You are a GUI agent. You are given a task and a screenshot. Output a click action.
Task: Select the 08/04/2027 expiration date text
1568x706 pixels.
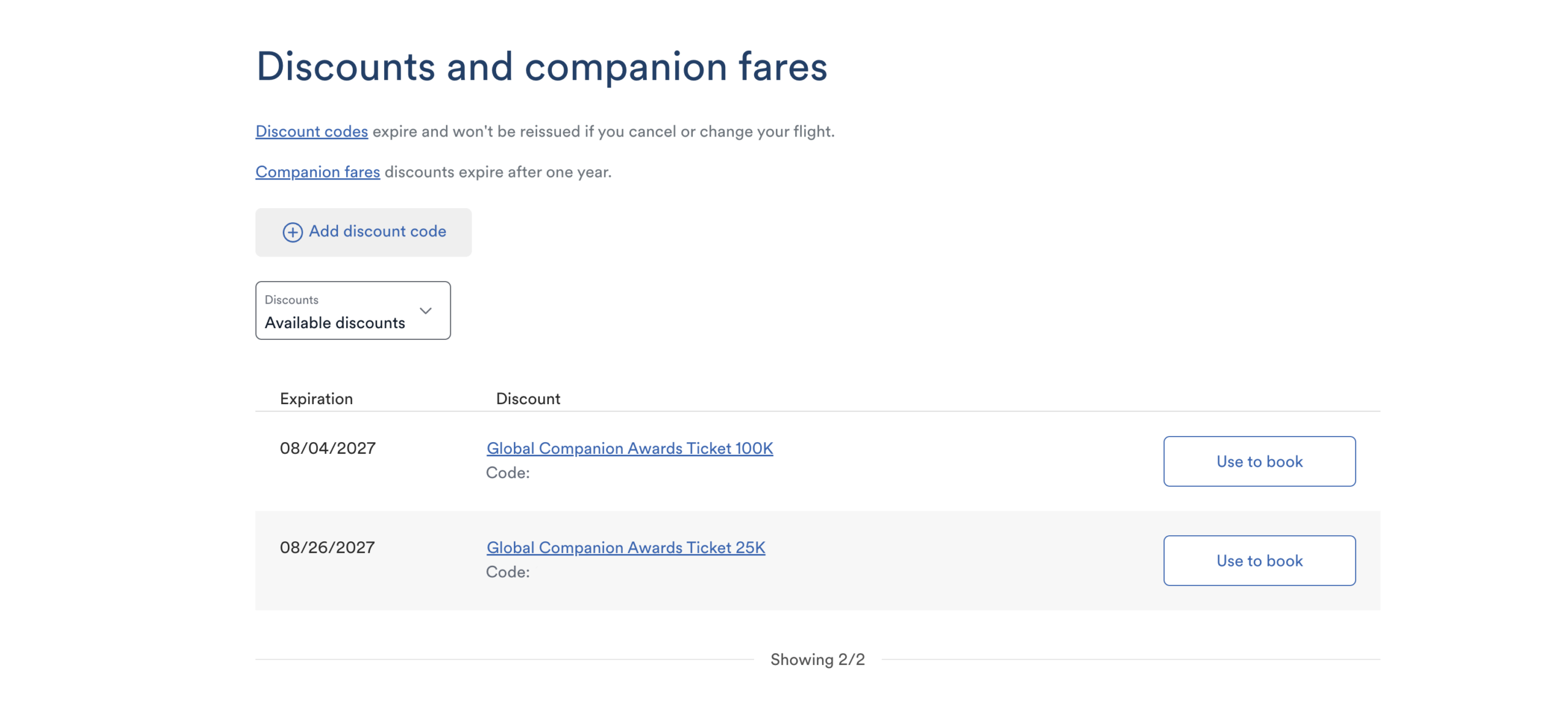tap(328, 448)
